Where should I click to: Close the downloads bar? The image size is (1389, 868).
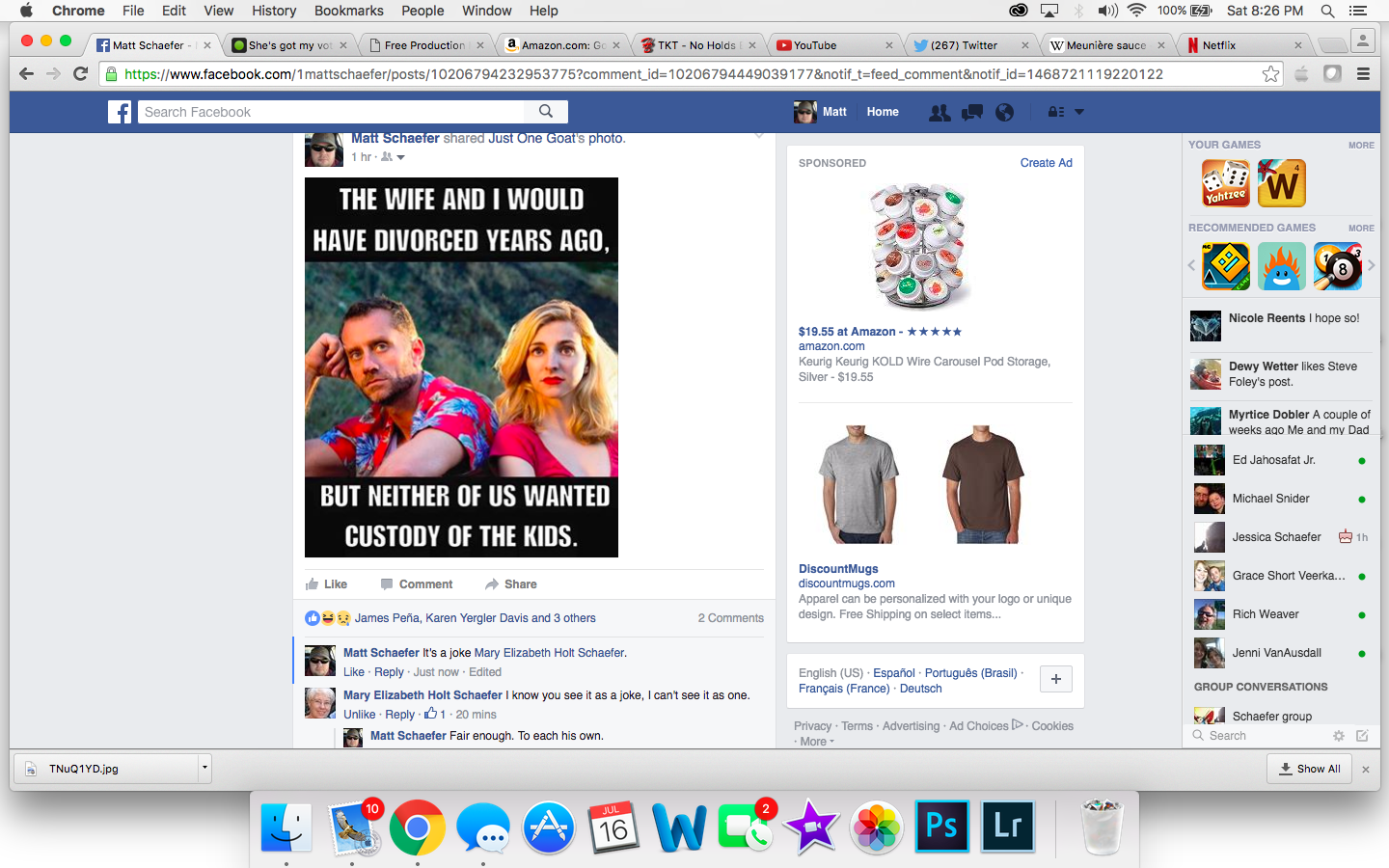point(1366,770)
